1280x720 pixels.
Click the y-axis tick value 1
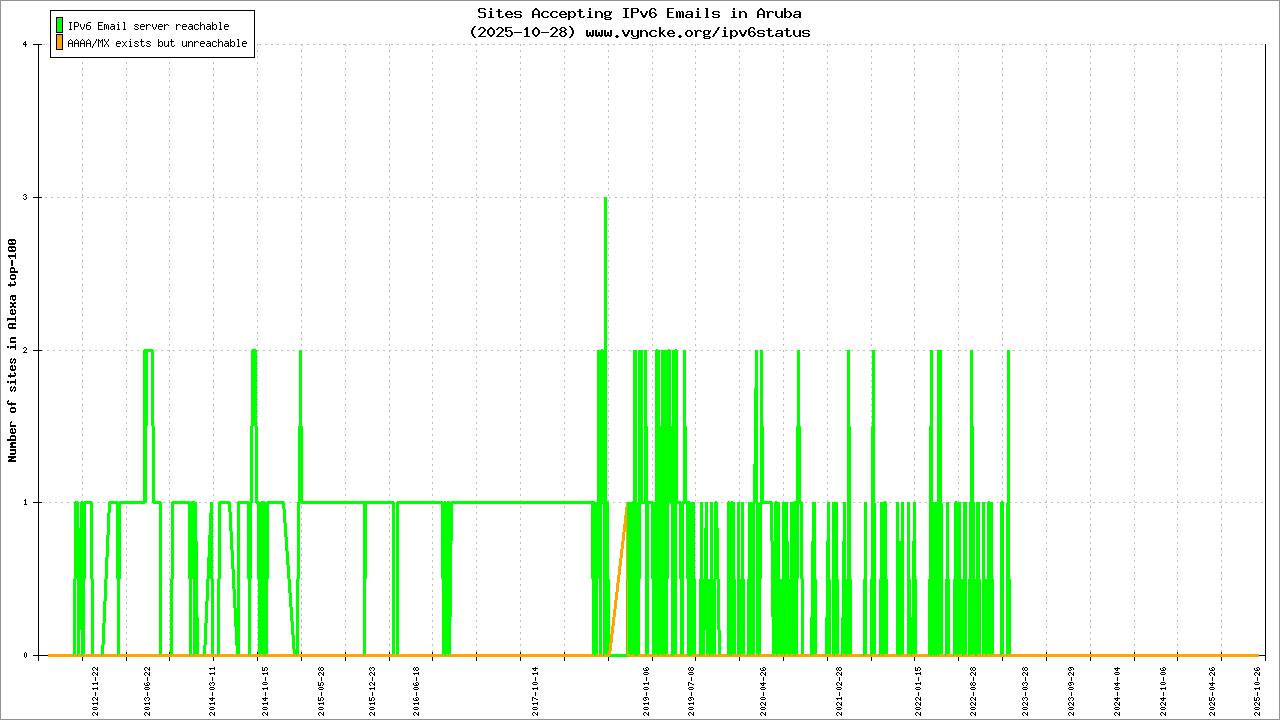[x=38, y=503]
